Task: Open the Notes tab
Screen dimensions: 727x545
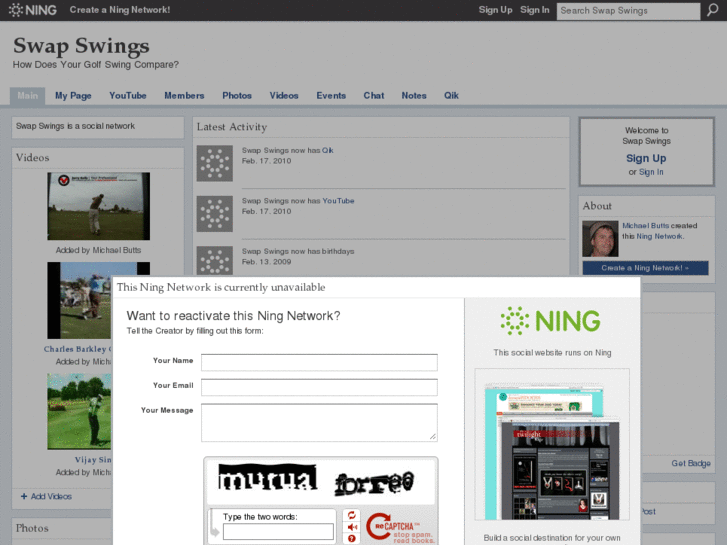Action: 414,96
